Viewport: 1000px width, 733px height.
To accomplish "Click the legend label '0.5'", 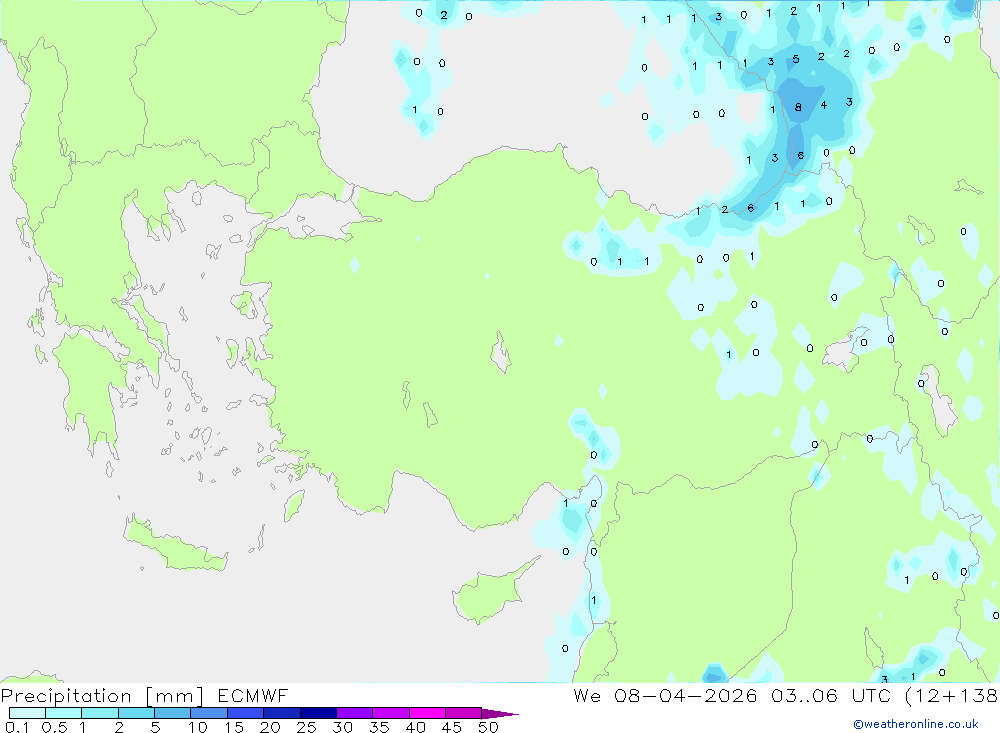I will click(x=54, y=727).
